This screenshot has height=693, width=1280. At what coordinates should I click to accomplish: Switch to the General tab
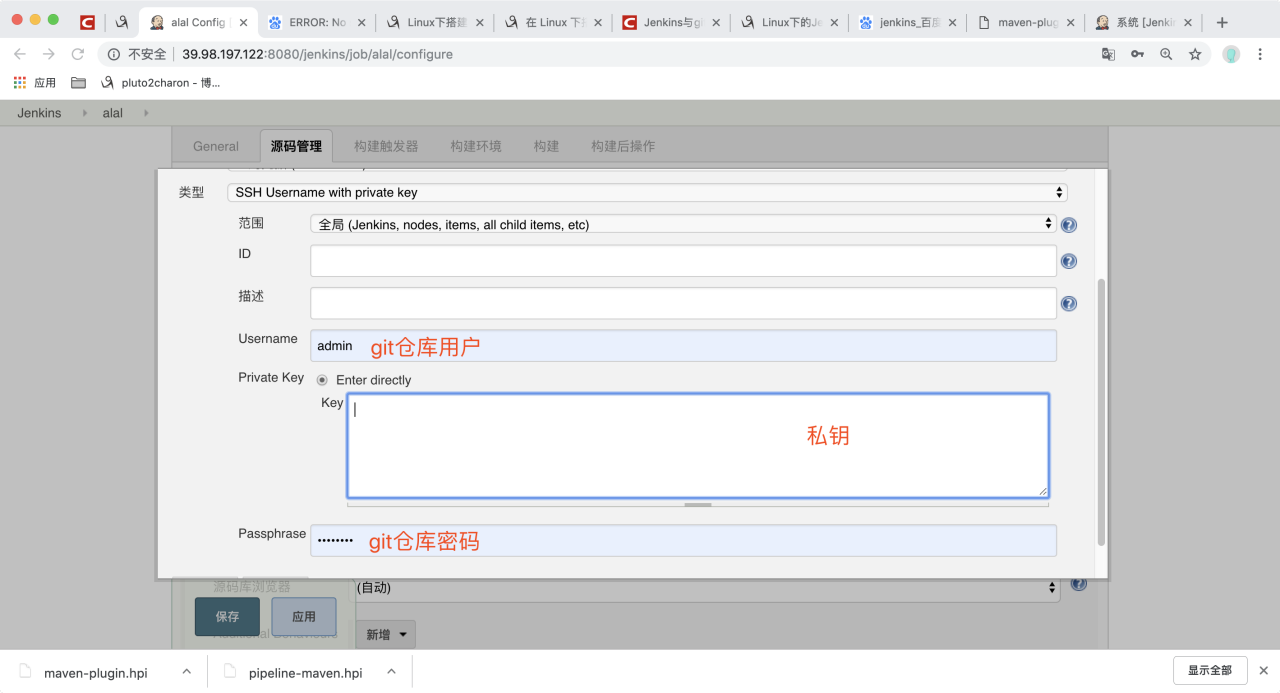(x=216, y=146)
